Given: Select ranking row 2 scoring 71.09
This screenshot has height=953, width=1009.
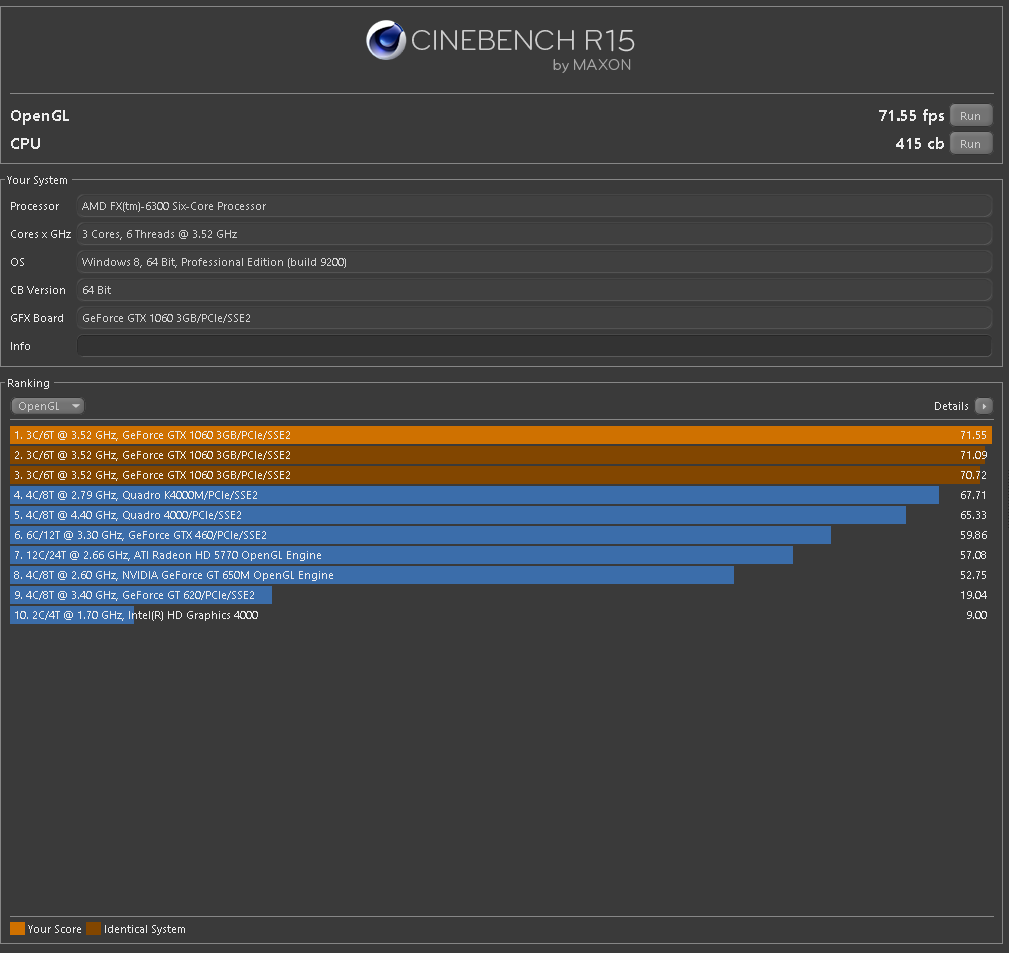Looking at the screenshot, I should (501, 455).
